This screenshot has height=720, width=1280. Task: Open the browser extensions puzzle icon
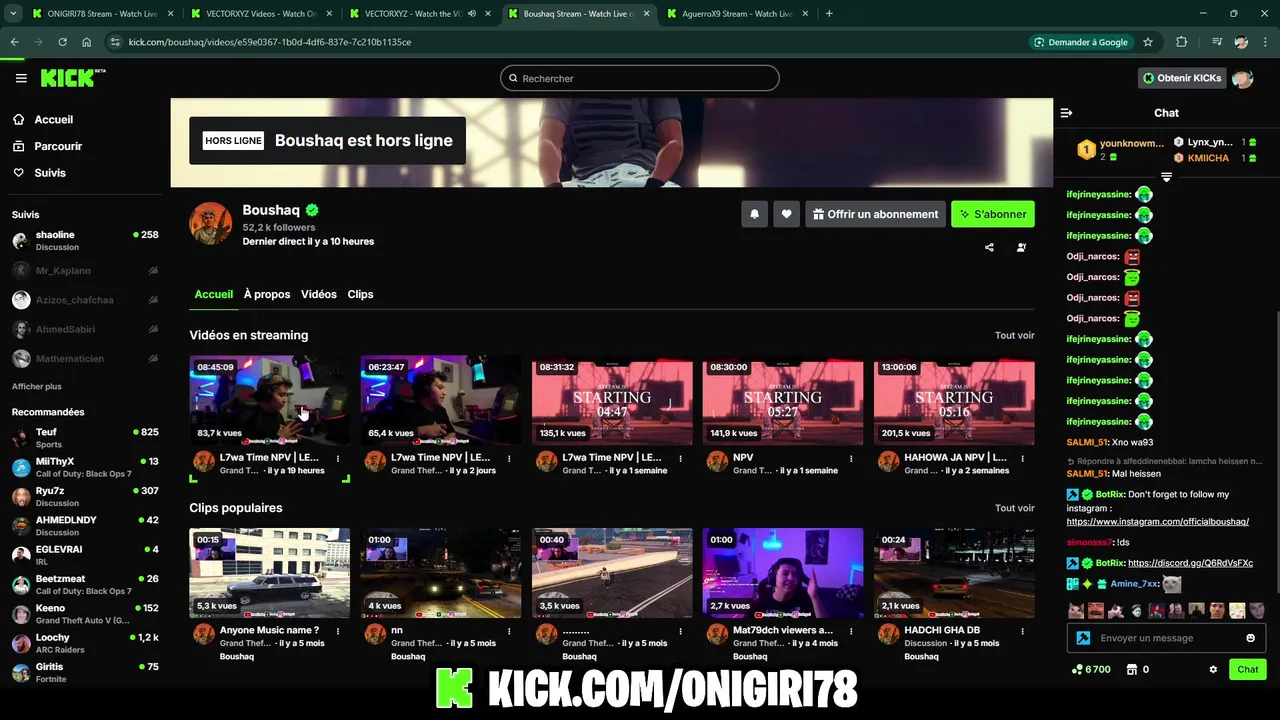point(1182,42)
